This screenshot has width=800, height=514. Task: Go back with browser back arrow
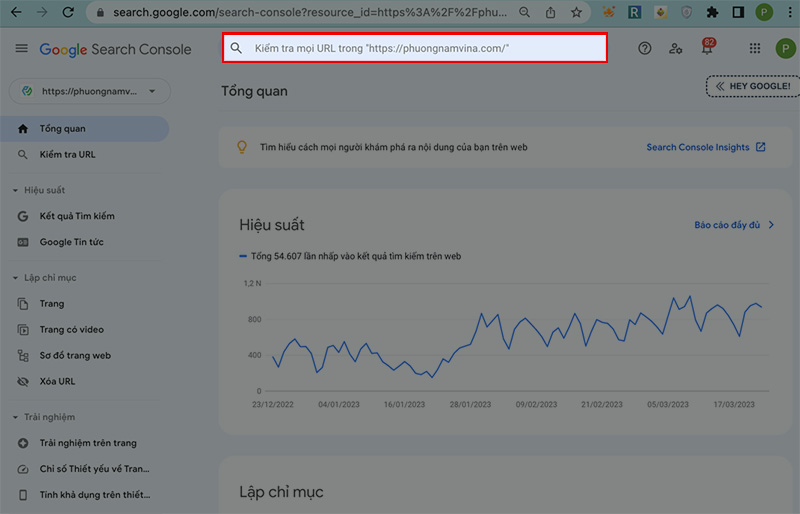tap(16, 12)
